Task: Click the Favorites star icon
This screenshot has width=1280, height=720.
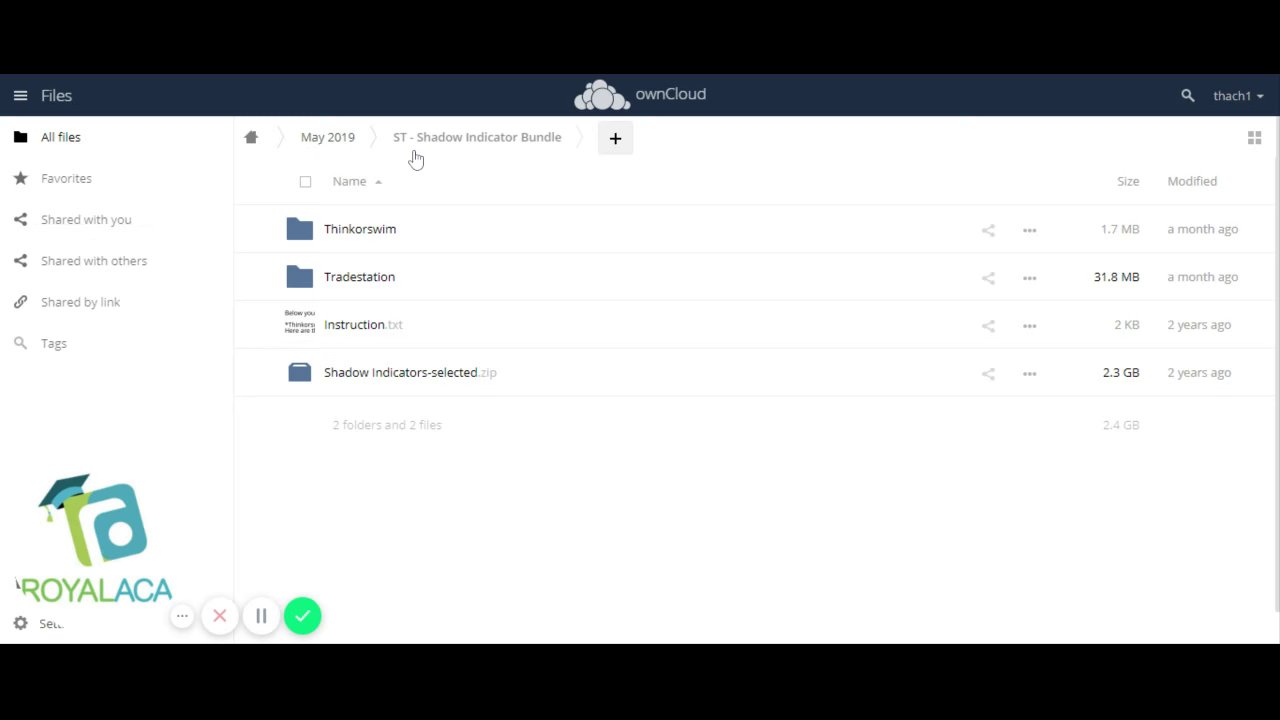Action: click(x=20, y=178)
